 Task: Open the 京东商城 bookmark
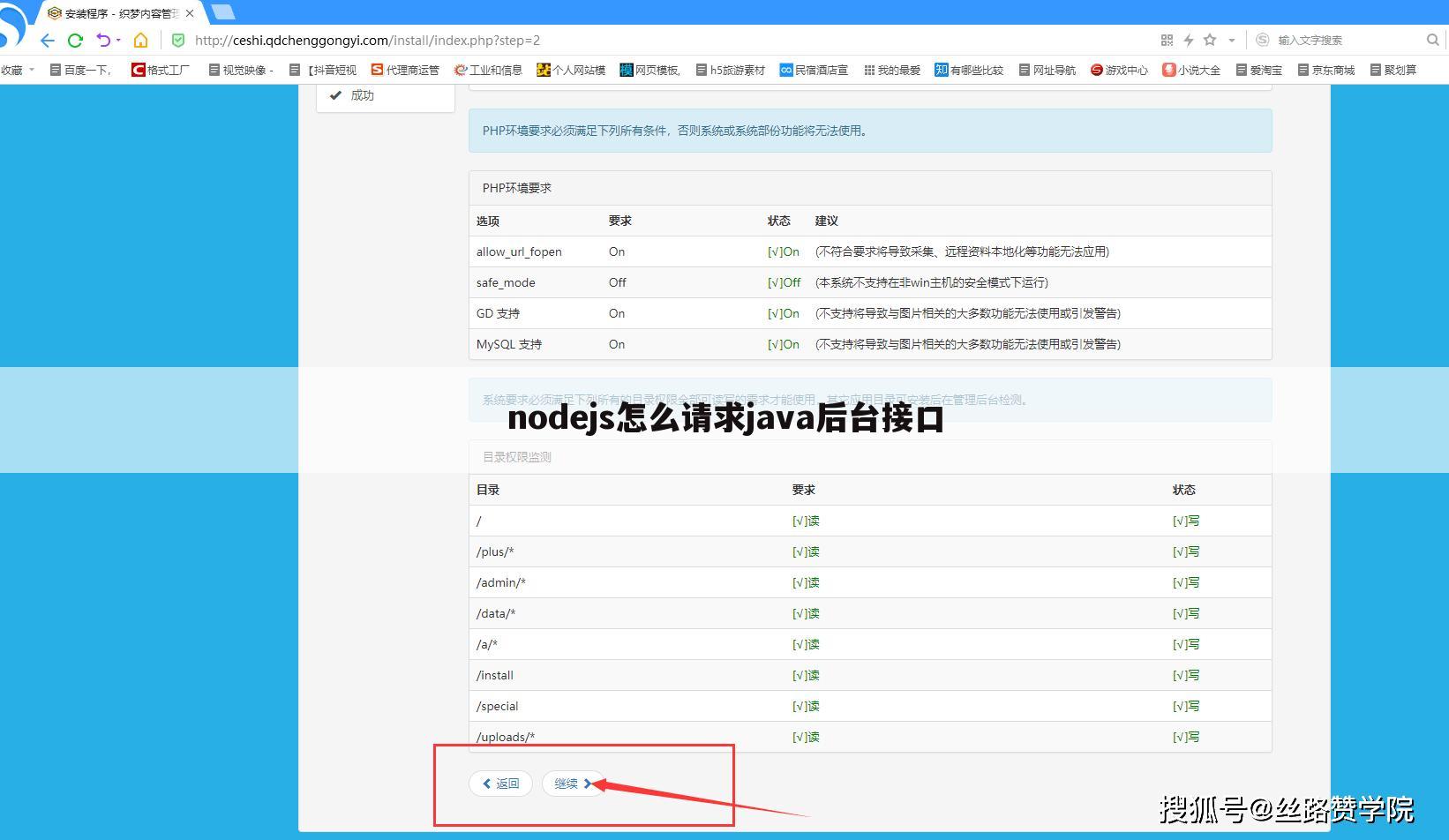[1326, 70]
